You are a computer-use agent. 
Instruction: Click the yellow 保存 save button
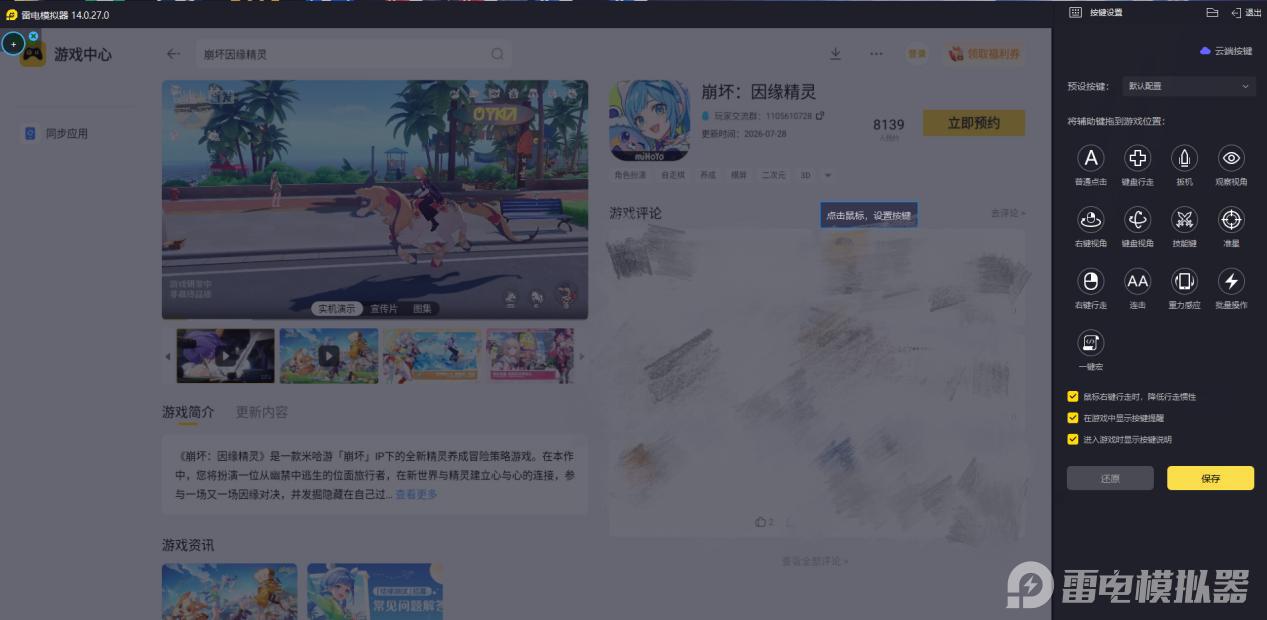1210,478
